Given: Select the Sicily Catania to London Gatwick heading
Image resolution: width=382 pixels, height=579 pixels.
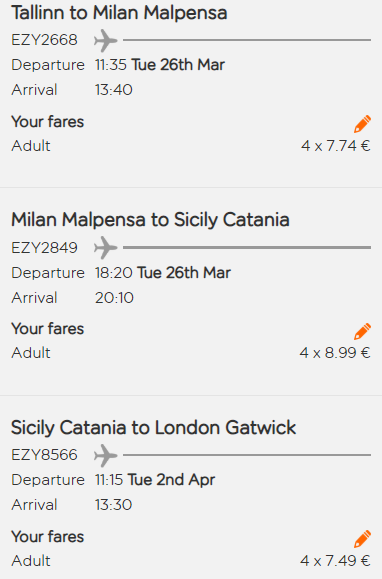Looking at the screenshot, I should coord(154,428).
